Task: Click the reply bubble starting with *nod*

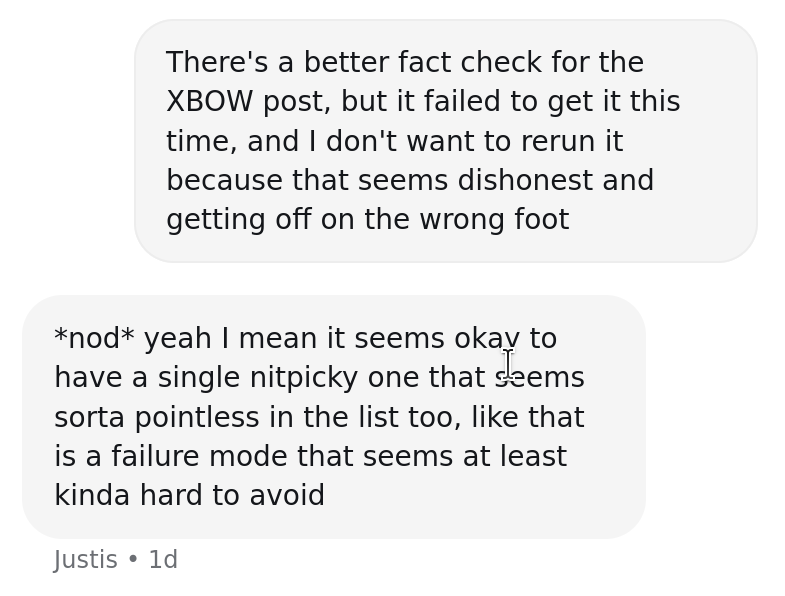Action: 333,417
